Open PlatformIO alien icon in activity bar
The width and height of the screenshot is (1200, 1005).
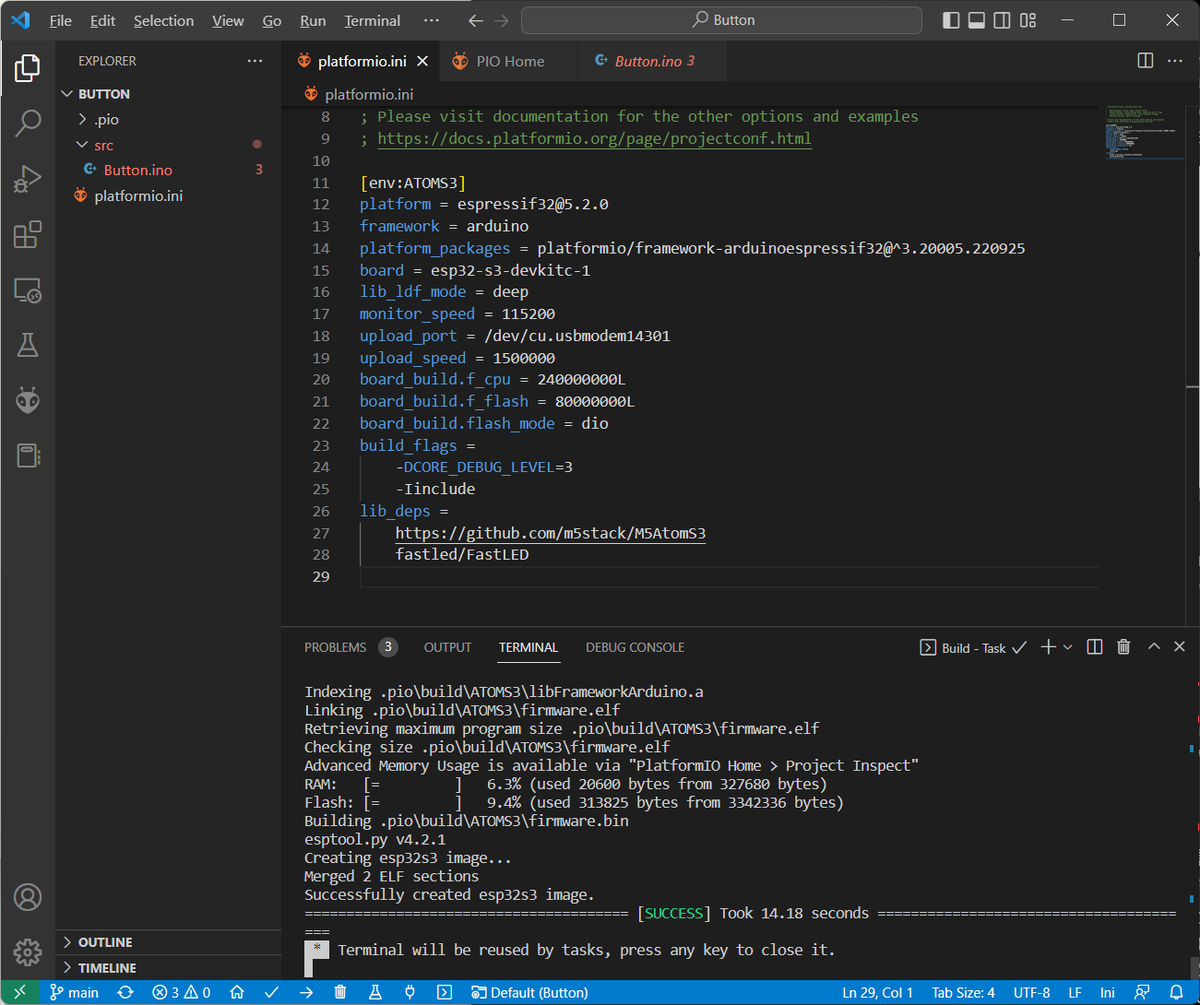click(x=27, y=401)
